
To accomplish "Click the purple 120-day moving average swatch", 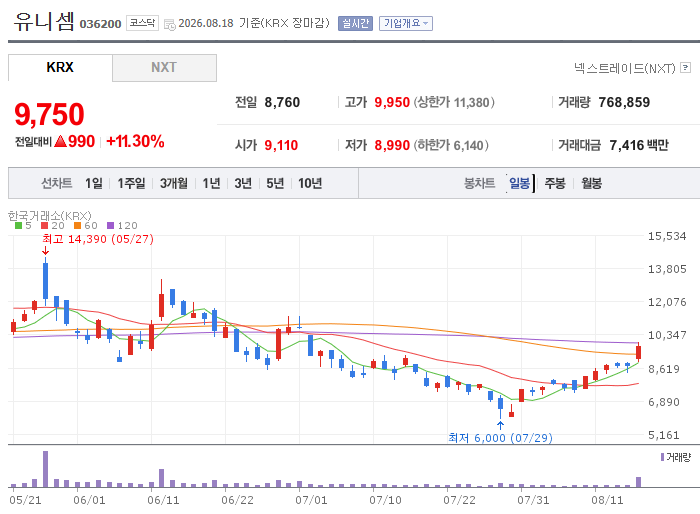I will [111, 226].
